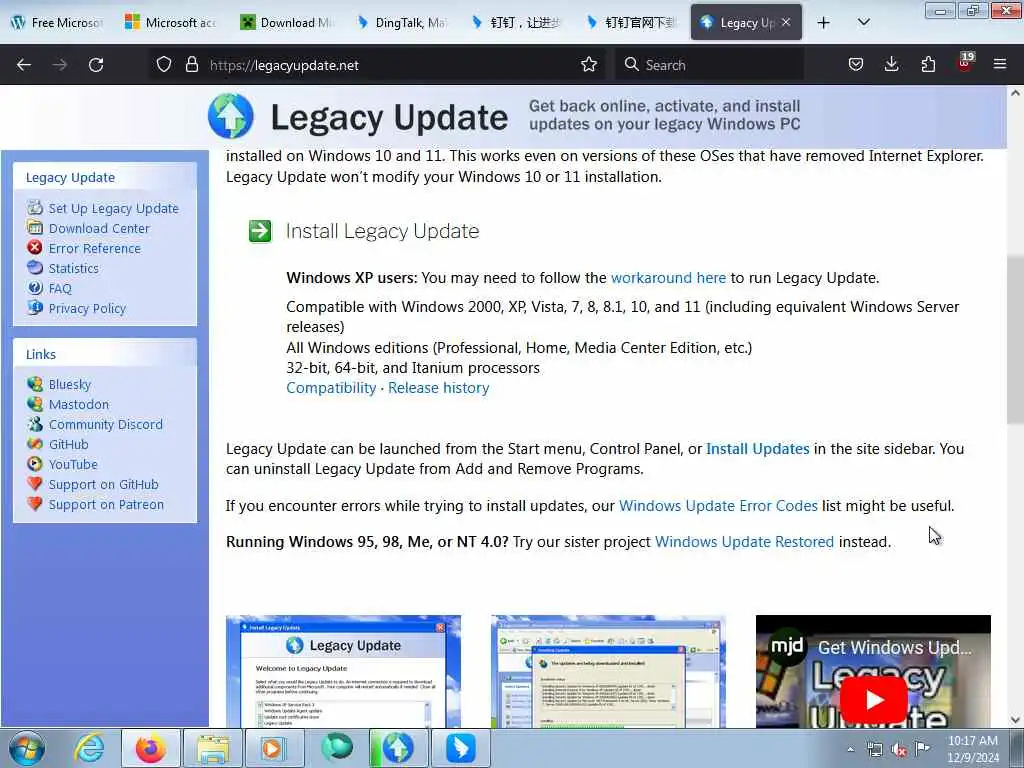This screenshot has width=1024, height=768.
Task: Open a new tab with plus button
Action: click(x=824, y=23)
